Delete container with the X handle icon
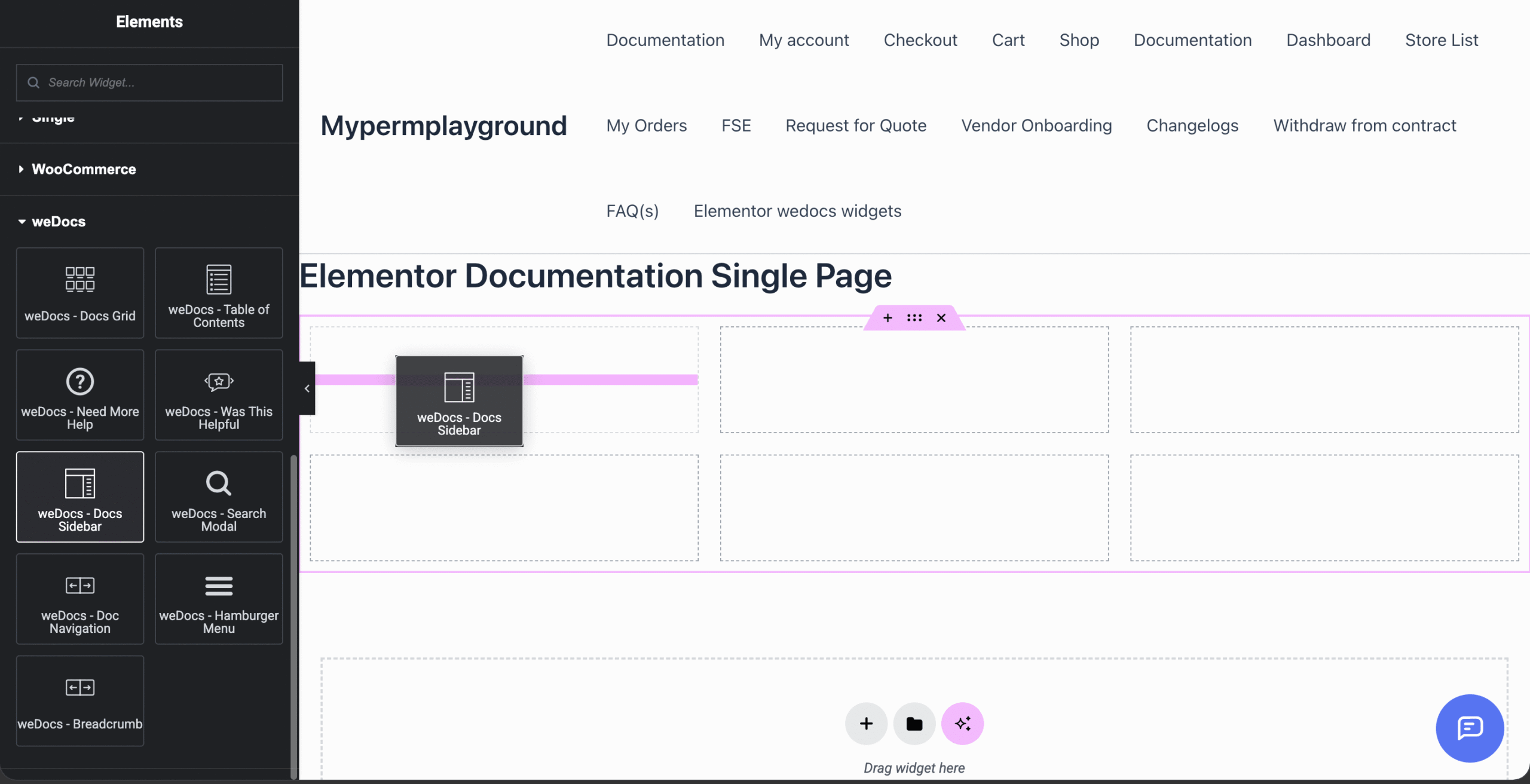This screenshot has width=1530, height=784. click(941, 318)
